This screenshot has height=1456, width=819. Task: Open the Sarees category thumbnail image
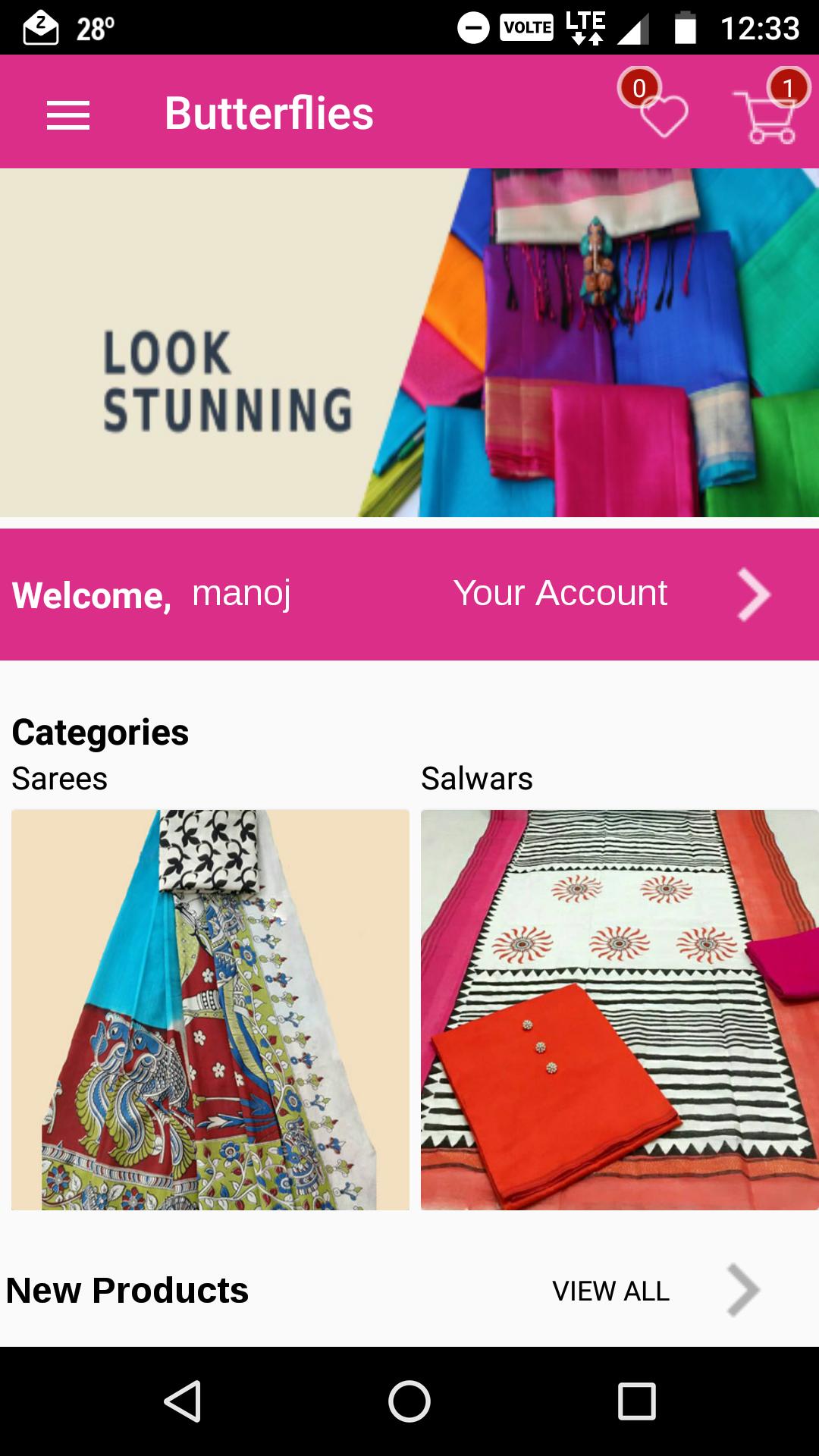tap(210, 1009)
